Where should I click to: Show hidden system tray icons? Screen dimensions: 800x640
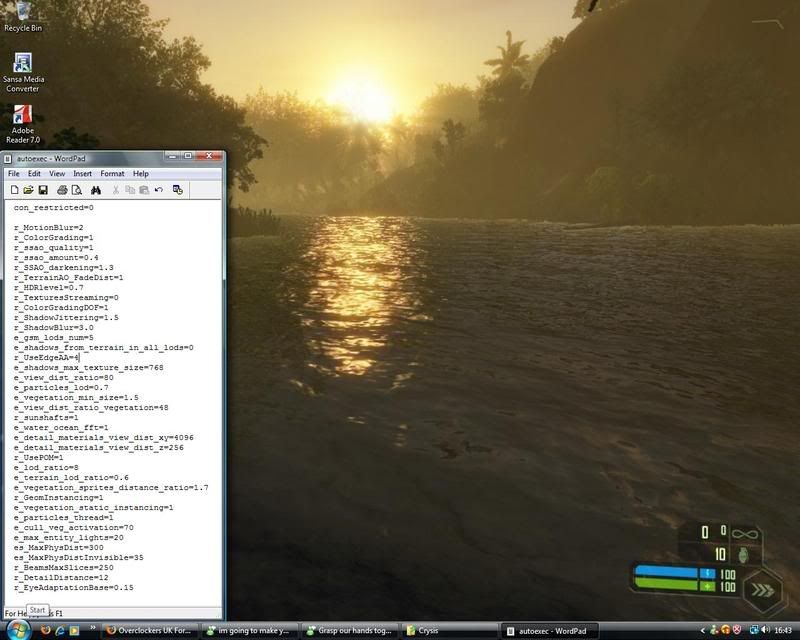[703, 631]
